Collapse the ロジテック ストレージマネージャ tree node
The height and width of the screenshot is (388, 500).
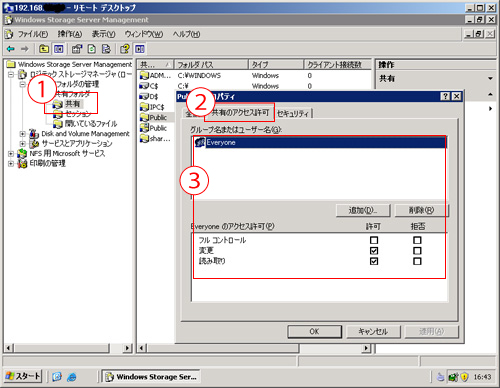11,74
